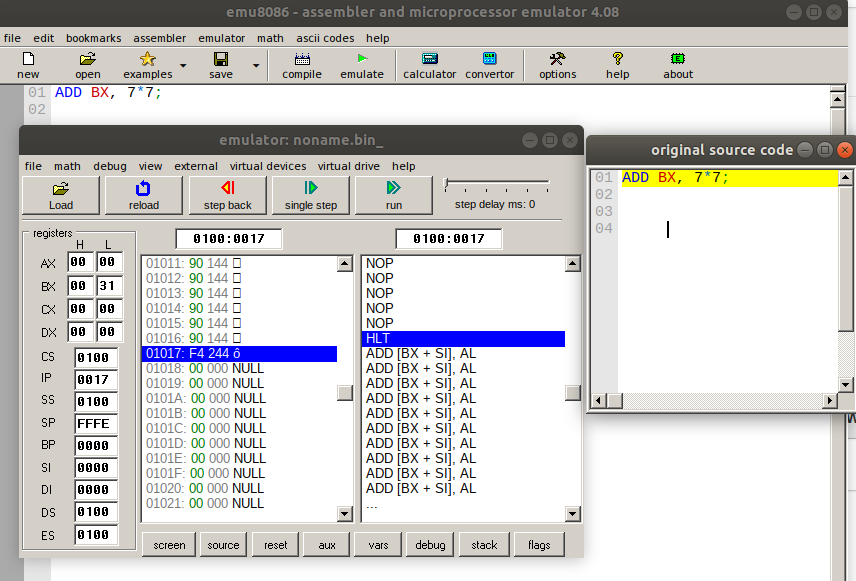Start emulation with the emulate icon
Image resolution: width=856 pixels, height=581 pixels.
(x=361, y=65)
